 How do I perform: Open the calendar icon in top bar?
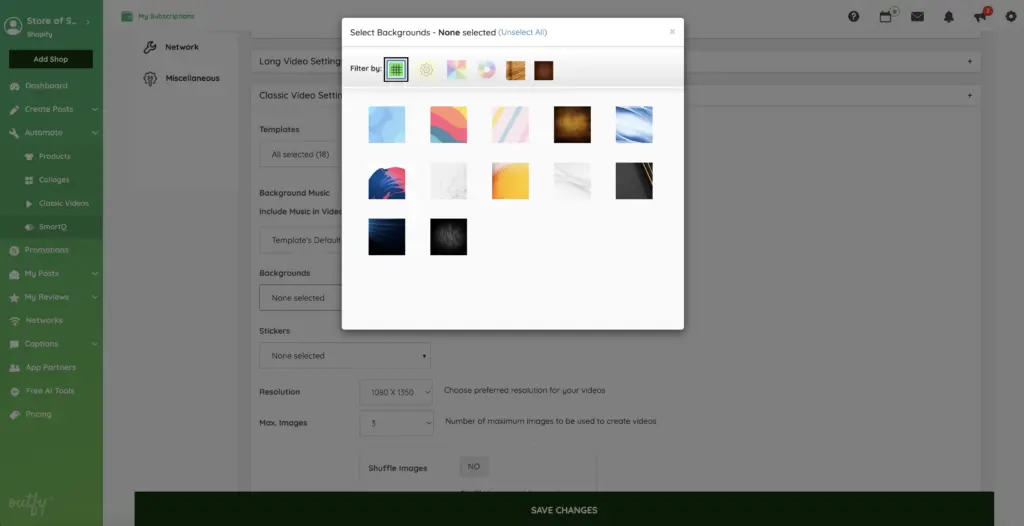coord(885,16)
